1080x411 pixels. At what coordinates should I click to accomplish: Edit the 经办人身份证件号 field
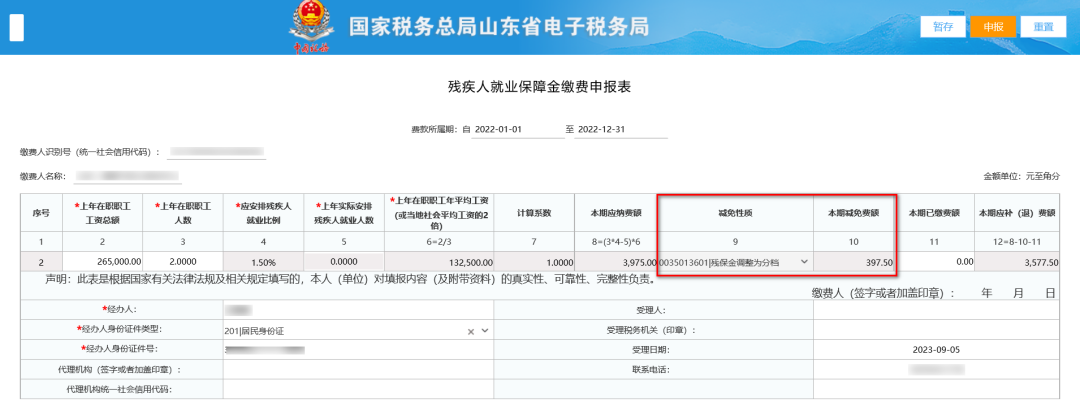click(358, 350)
